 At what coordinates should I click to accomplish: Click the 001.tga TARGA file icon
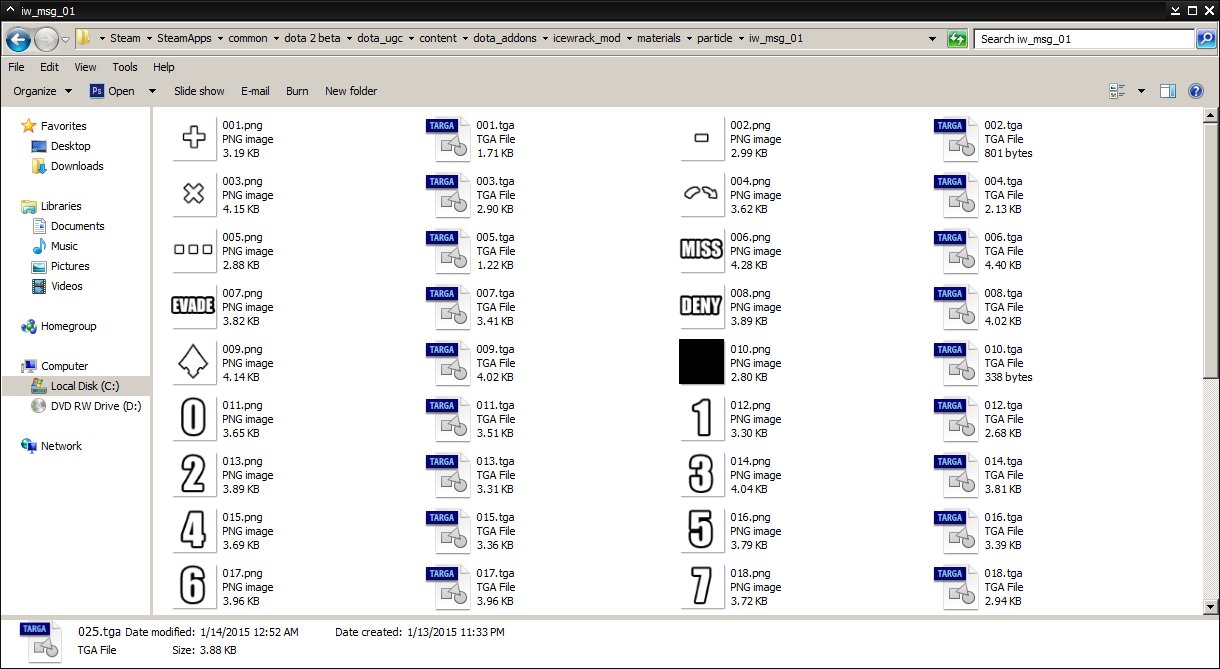[x=448, y=139]
